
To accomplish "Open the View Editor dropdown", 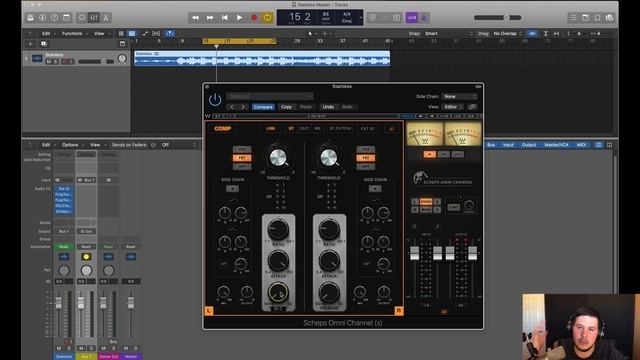I will click(x=453, y=107).
